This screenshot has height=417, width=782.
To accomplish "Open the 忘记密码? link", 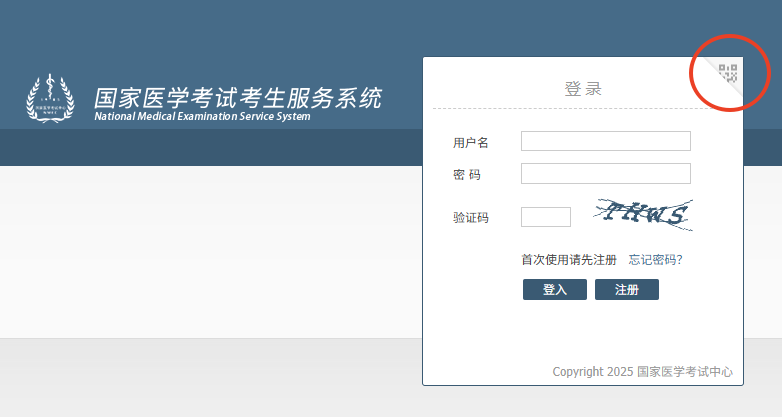I will click(655, 260).
